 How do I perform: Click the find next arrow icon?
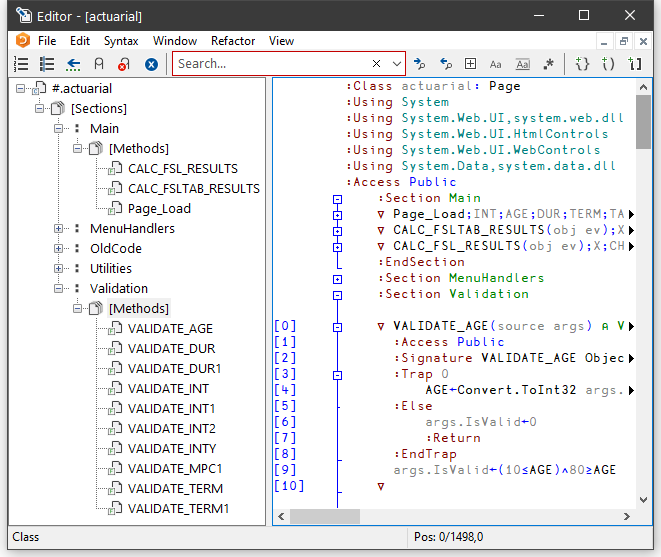[x=420, y=64]
